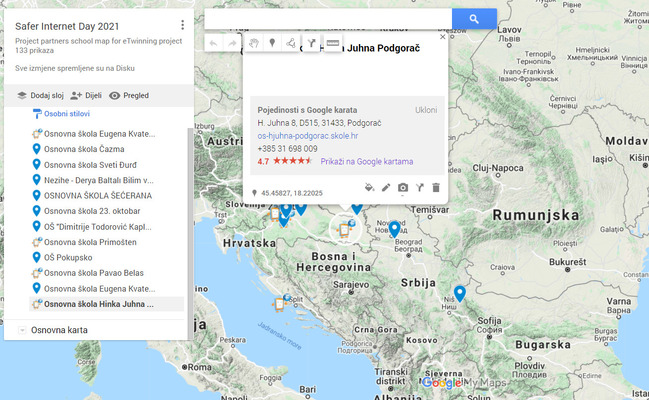Open the os-hjuhna-podgorac.skole.hr link
The height and width of the screenshot is (400, 649).
[x=308, y=136]
